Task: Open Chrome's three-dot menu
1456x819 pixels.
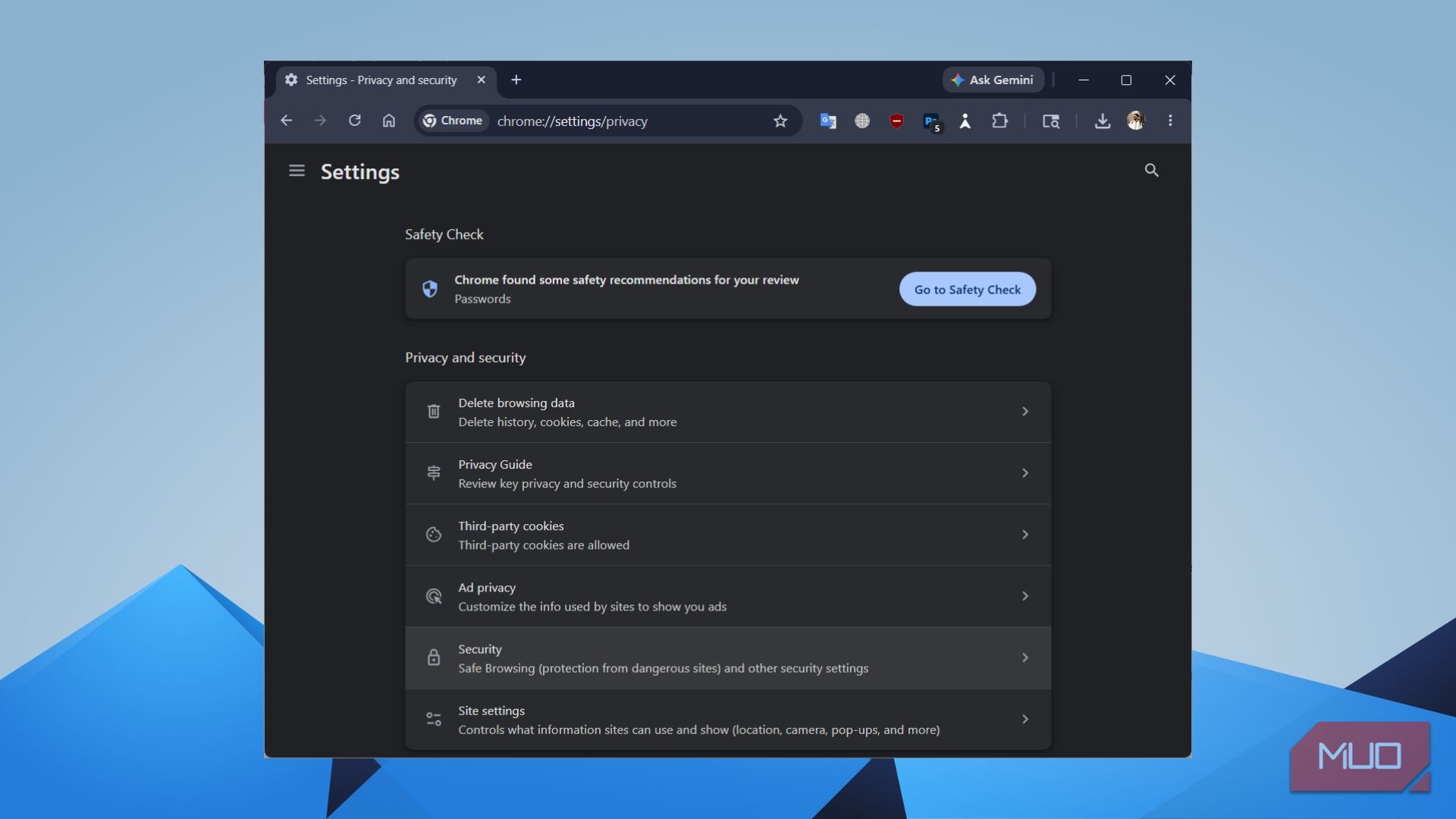Action: pos(1170,121)
